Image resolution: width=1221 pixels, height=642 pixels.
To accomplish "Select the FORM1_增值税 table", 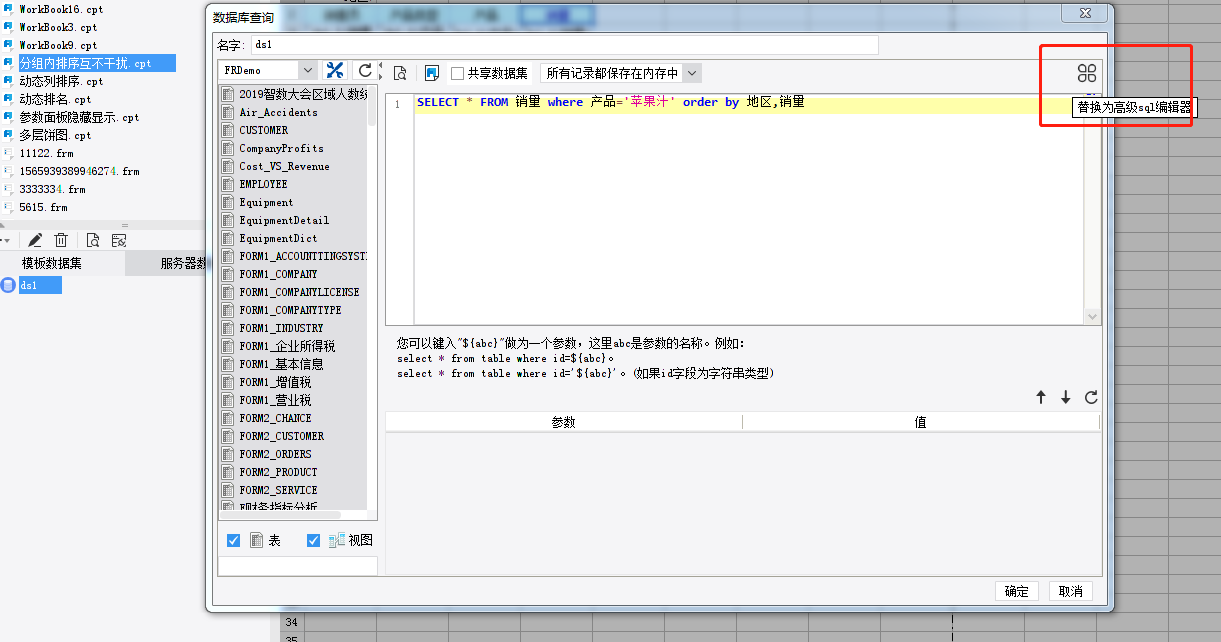I will 275,382.
